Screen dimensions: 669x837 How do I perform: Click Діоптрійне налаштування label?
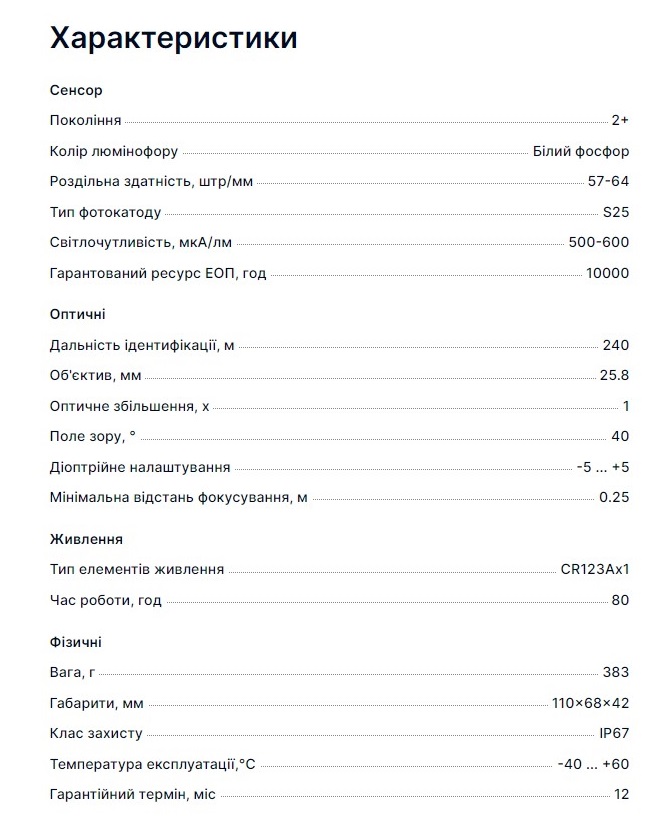[x=140, y=467]
